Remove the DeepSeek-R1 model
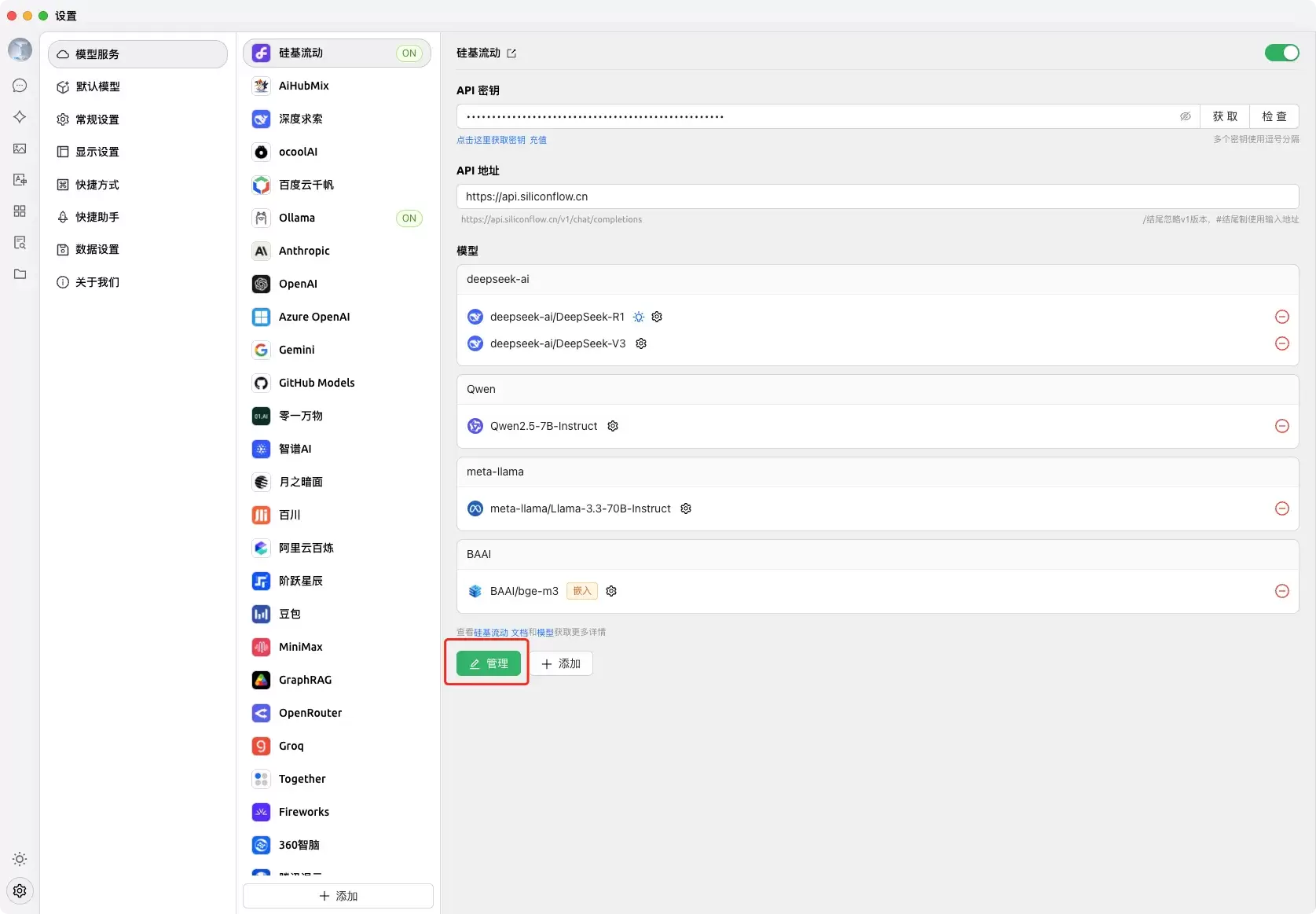This screenshot has height=914, width=1316. tap(1281, 317)
